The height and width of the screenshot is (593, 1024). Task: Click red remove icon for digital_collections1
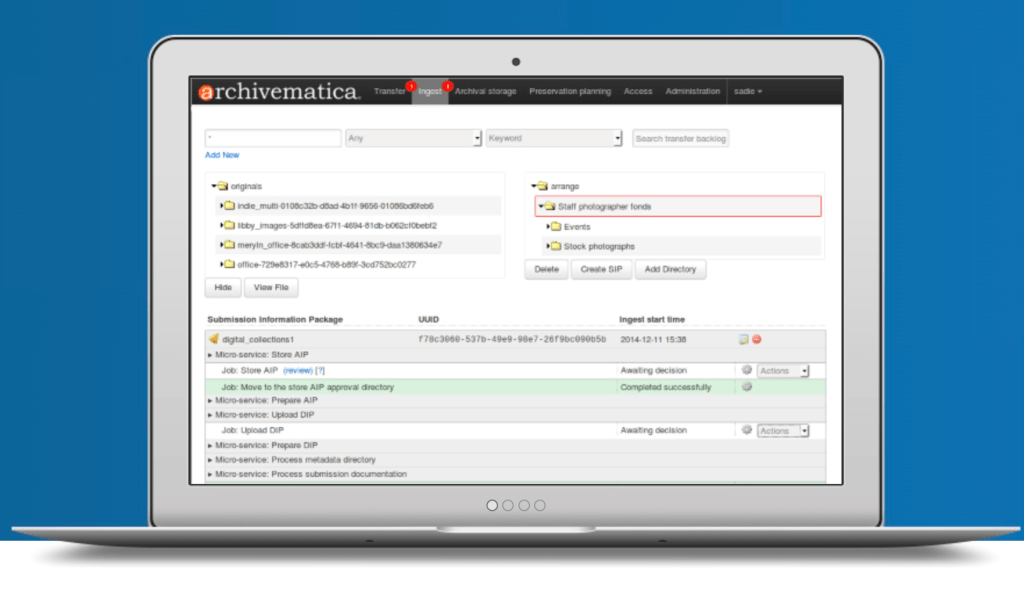coord(757,339)
